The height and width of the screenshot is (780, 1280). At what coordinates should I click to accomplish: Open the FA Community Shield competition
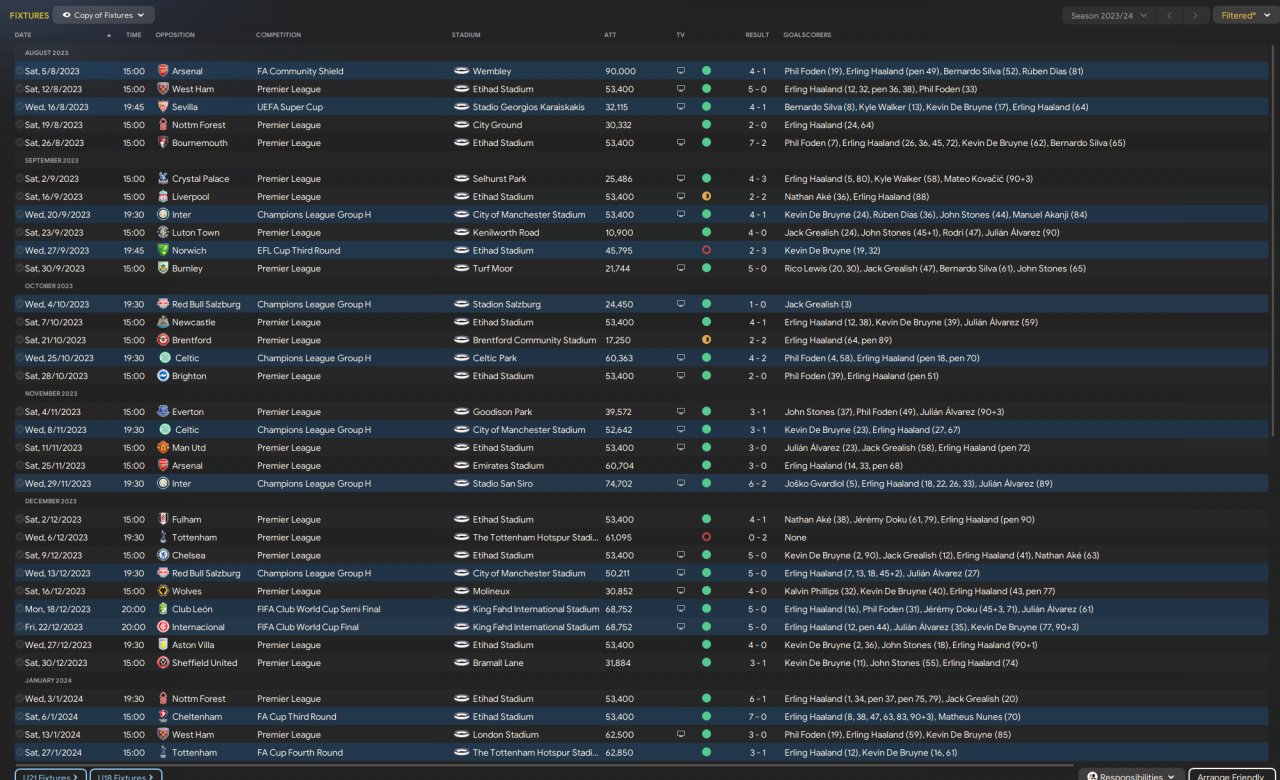click(x=300, y=72)
